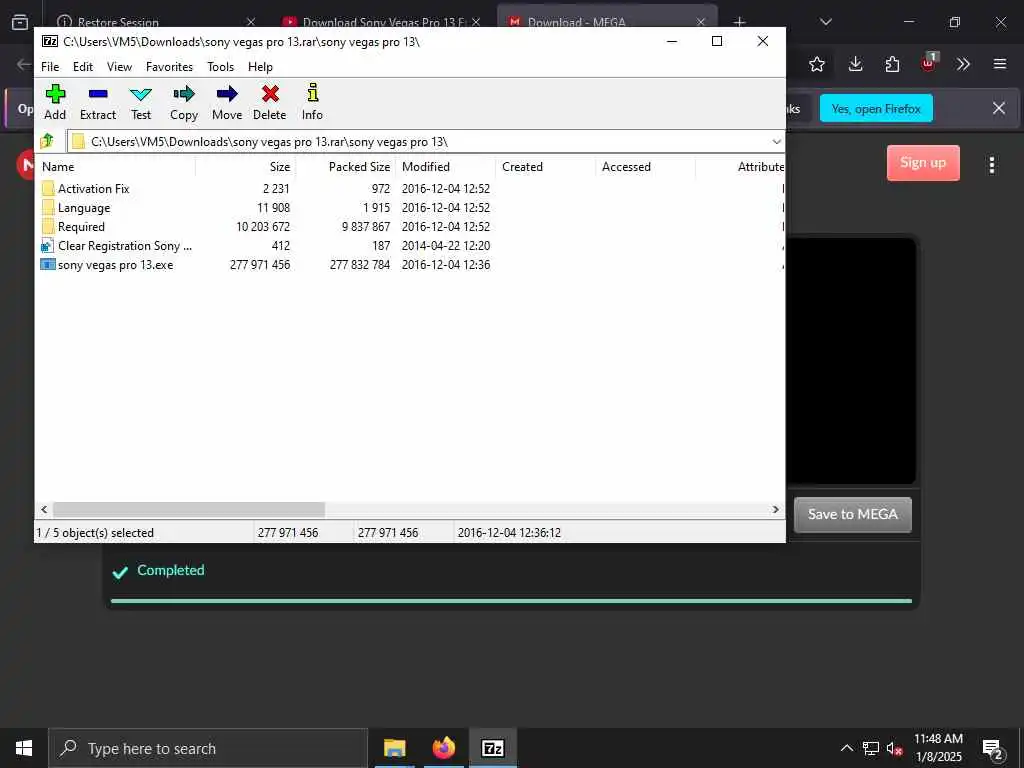Select the Language folder icon
Screen dimensions: 1024x768
48,208
